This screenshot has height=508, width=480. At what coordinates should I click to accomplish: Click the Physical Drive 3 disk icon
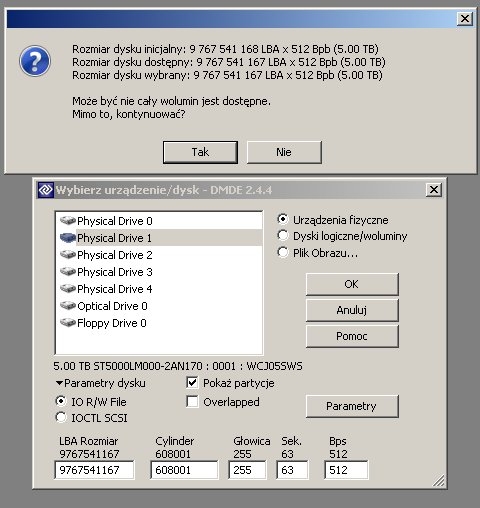(x=68, y=271)
